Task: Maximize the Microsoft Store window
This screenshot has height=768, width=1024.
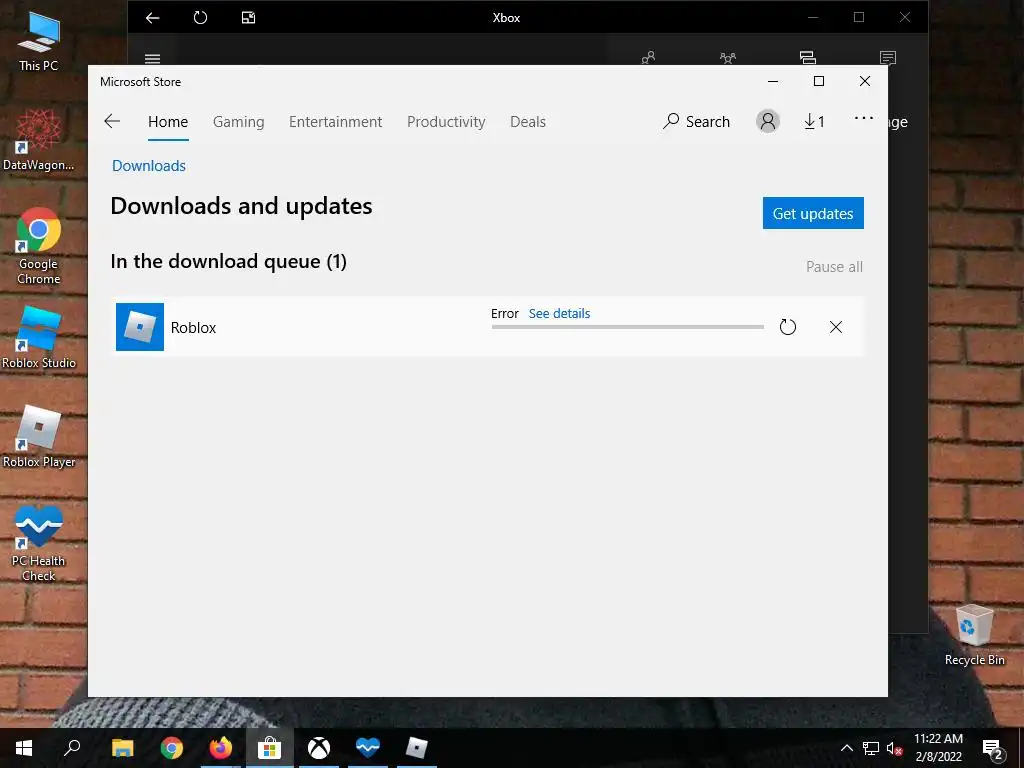Action: point(819,82)
